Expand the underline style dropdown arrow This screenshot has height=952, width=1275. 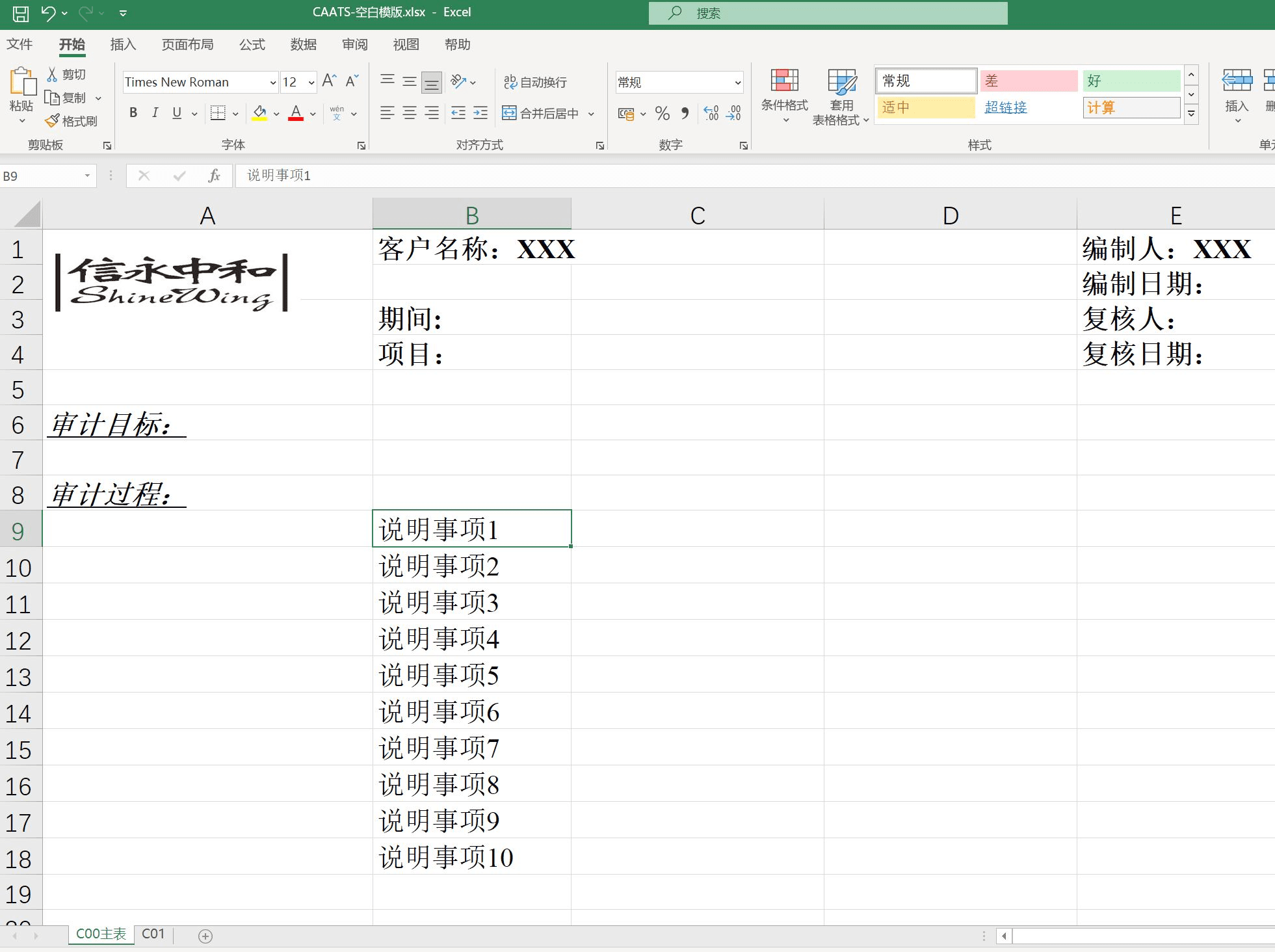click(x=194, y=114)
